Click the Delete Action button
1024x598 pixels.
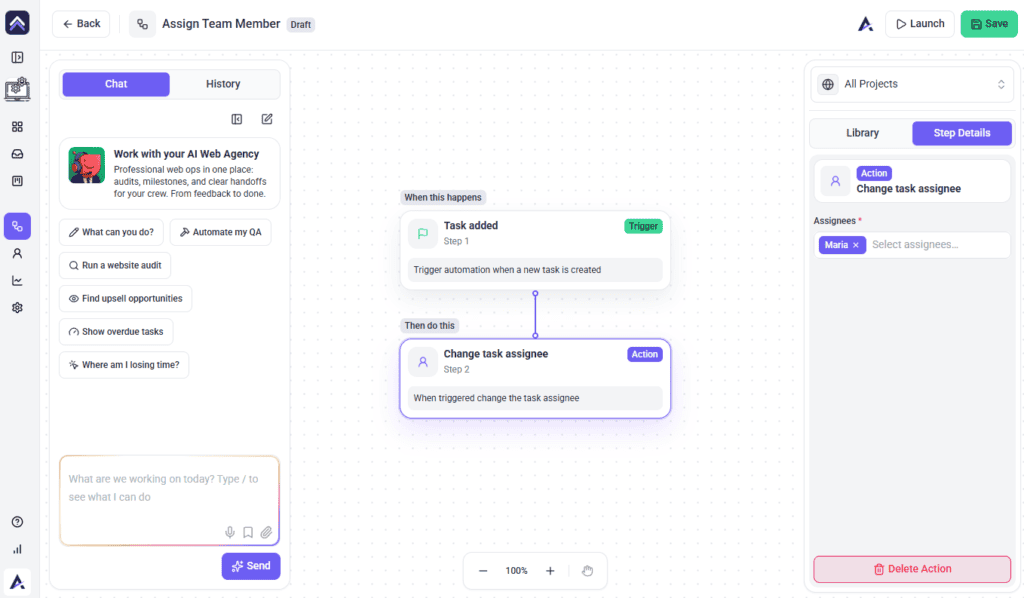[x=912, y=569]
